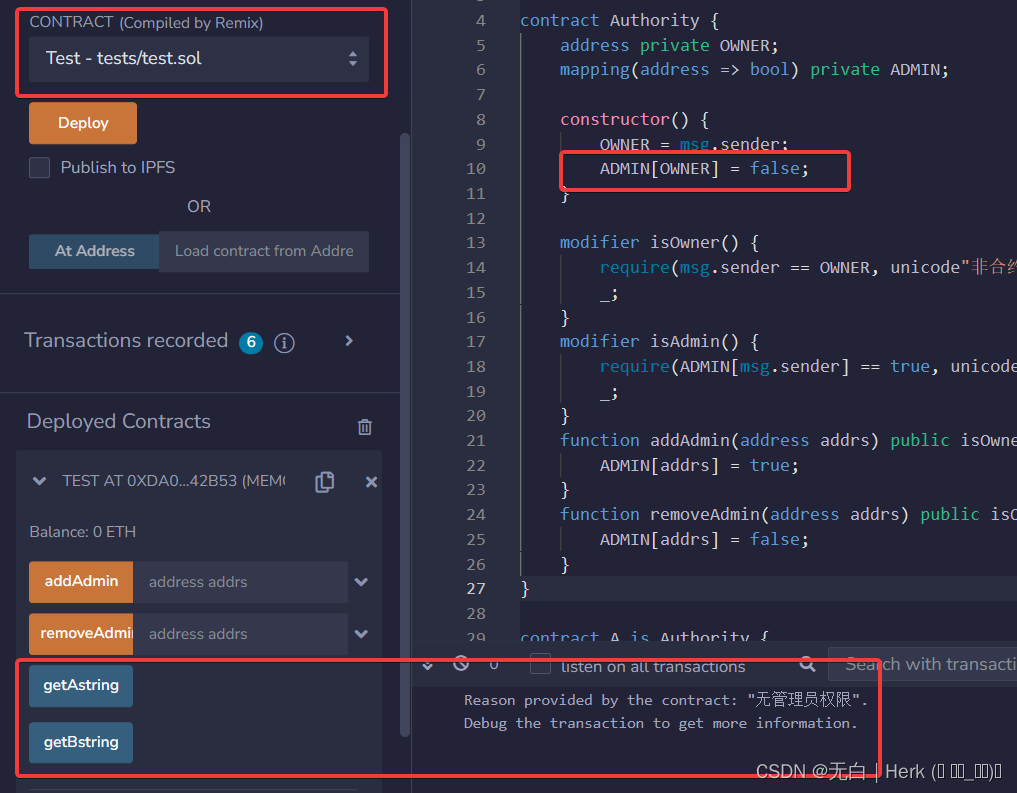Focus the Search with transaction hash field

(x=922, y=665)
